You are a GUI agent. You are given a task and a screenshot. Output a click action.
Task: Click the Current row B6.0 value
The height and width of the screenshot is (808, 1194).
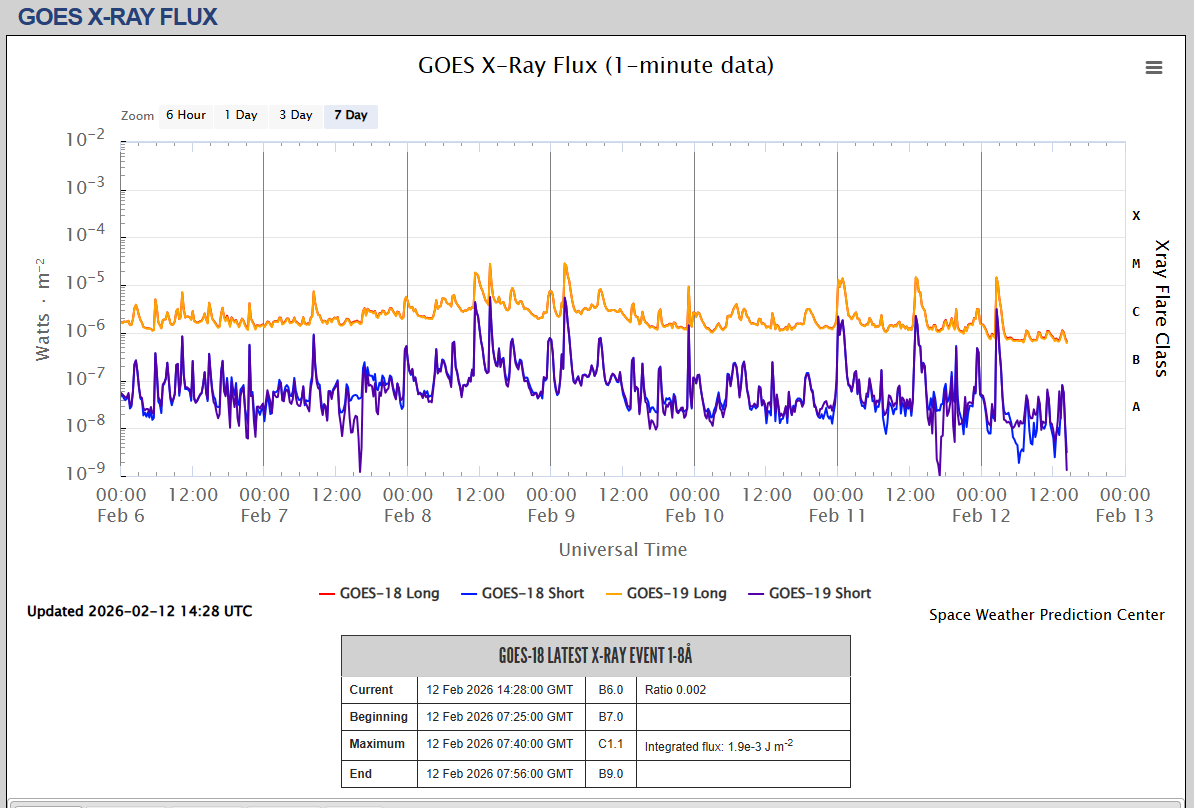pos(610,690)
